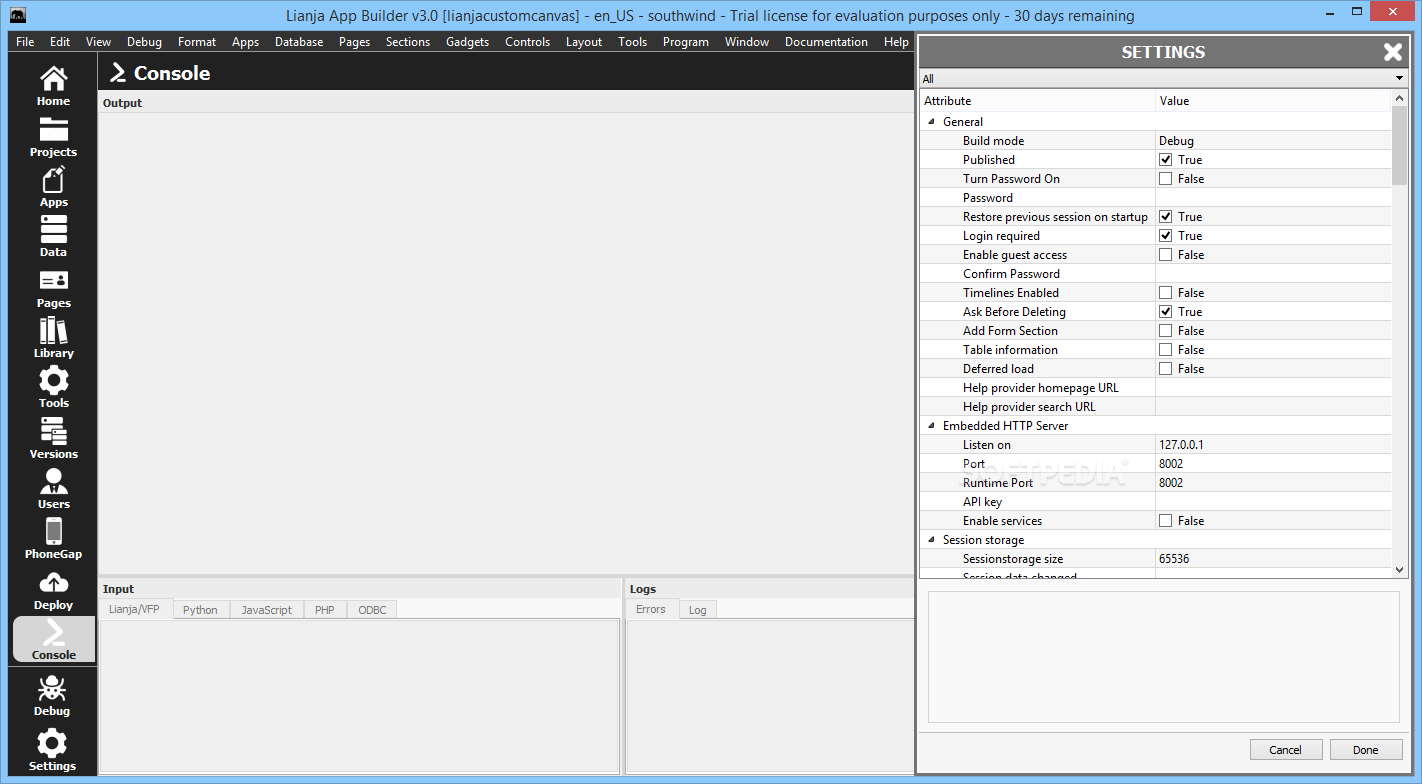
Task: Open the All category dropdown in Settings
Action: click(1163, 78)
